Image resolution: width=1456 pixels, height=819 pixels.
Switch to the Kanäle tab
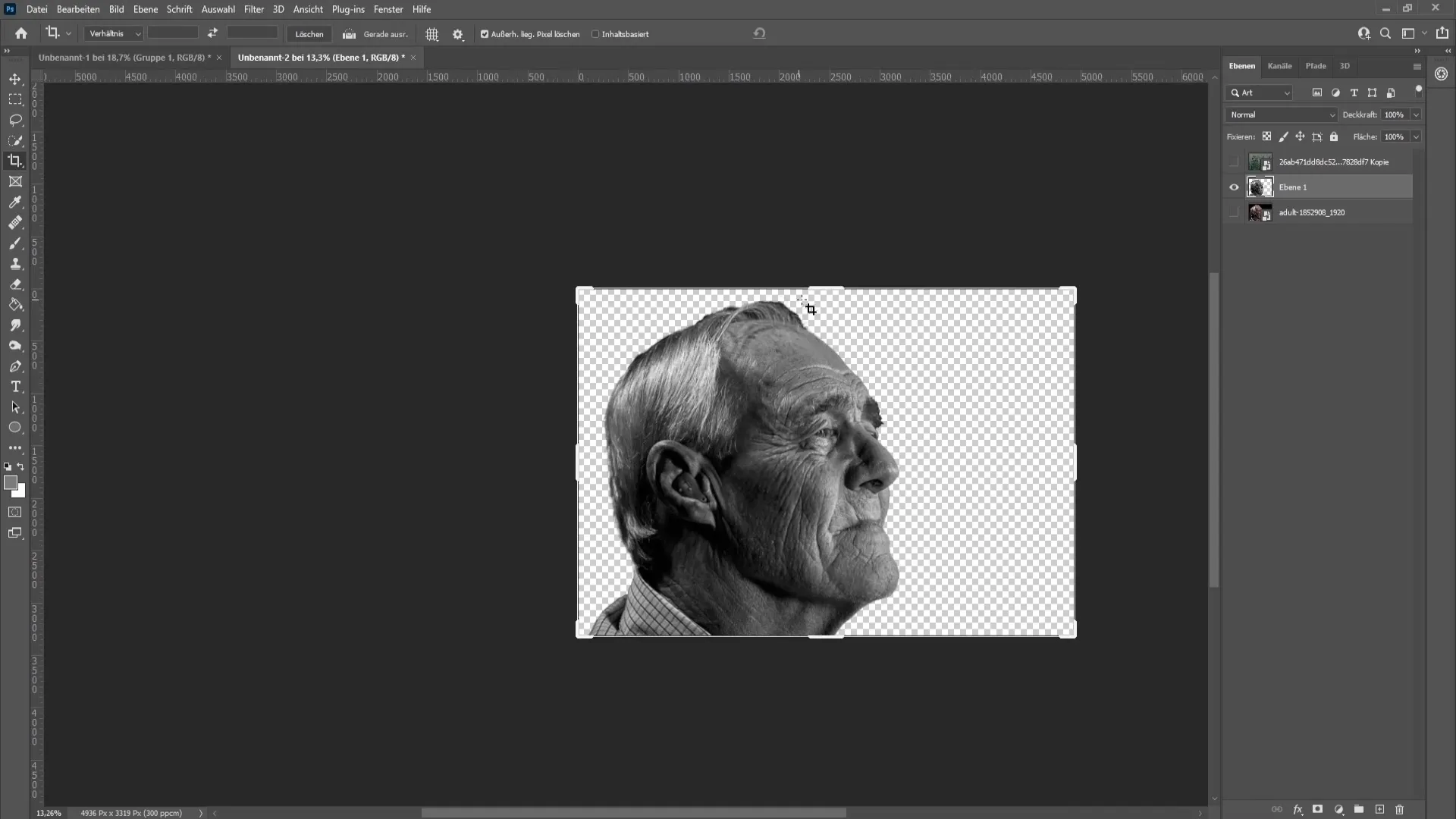[1280, 65]
